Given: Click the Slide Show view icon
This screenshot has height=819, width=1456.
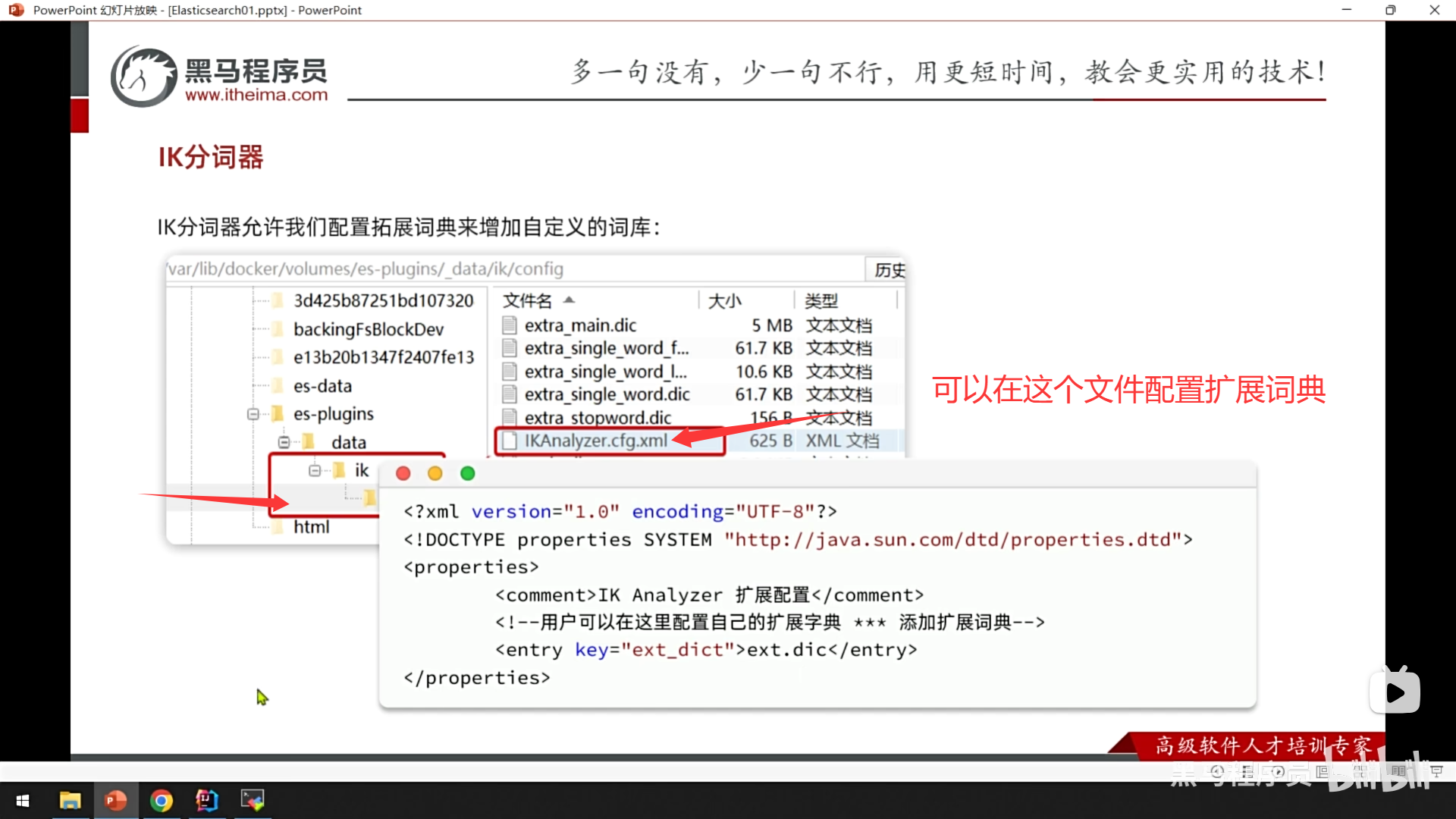Looking at the screenshot, I should click(1436, 771).
